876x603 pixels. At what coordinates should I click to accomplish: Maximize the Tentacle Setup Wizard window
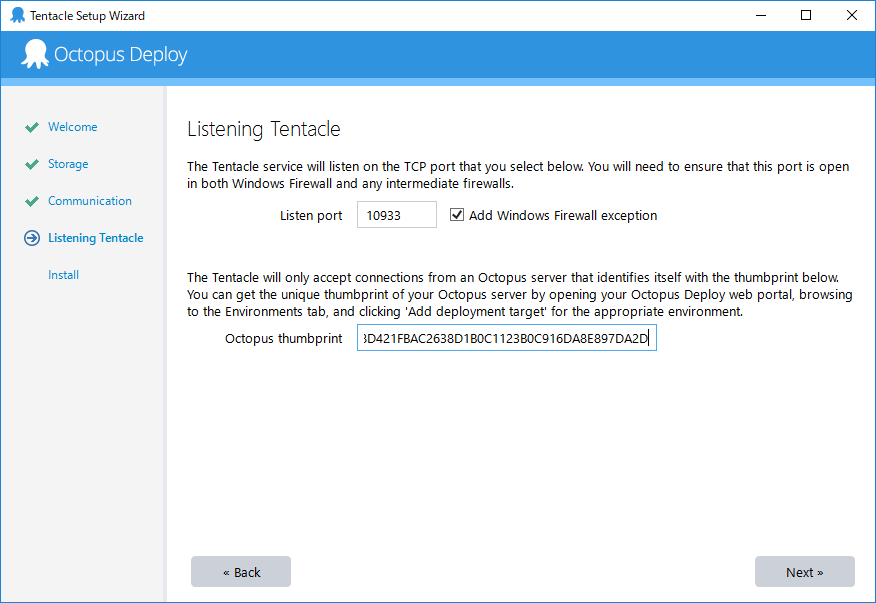tap(806, 15)
